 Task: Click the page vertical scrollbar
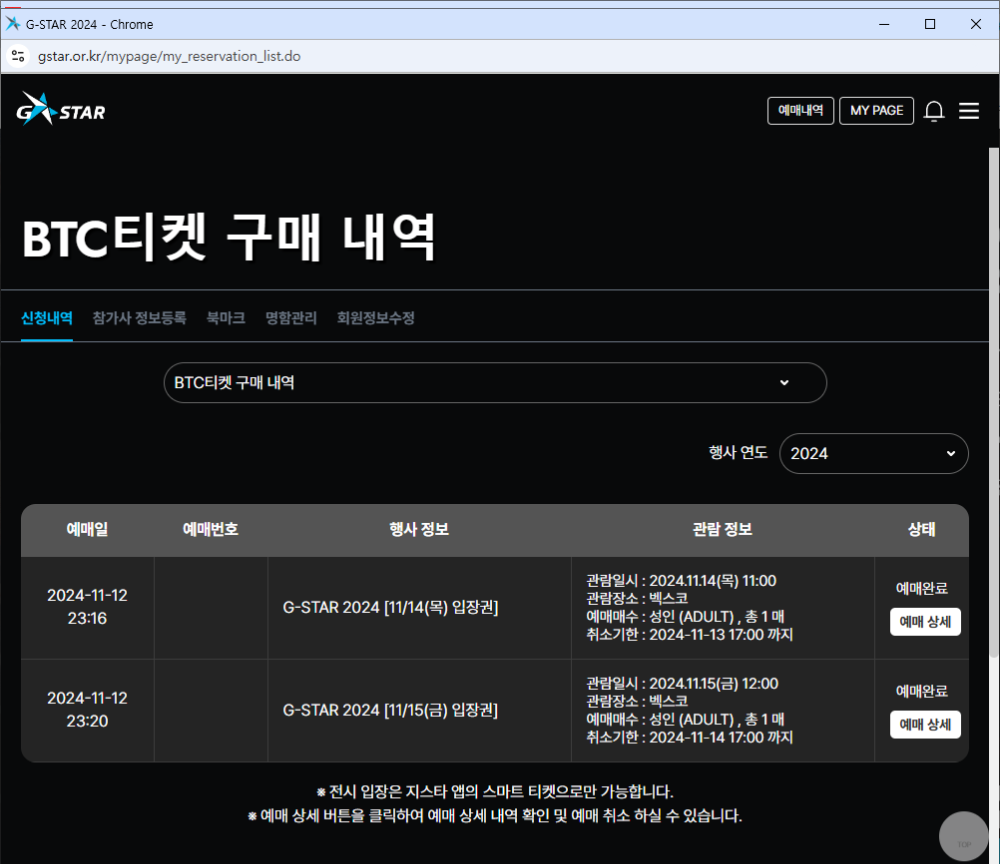pos(994,402)
